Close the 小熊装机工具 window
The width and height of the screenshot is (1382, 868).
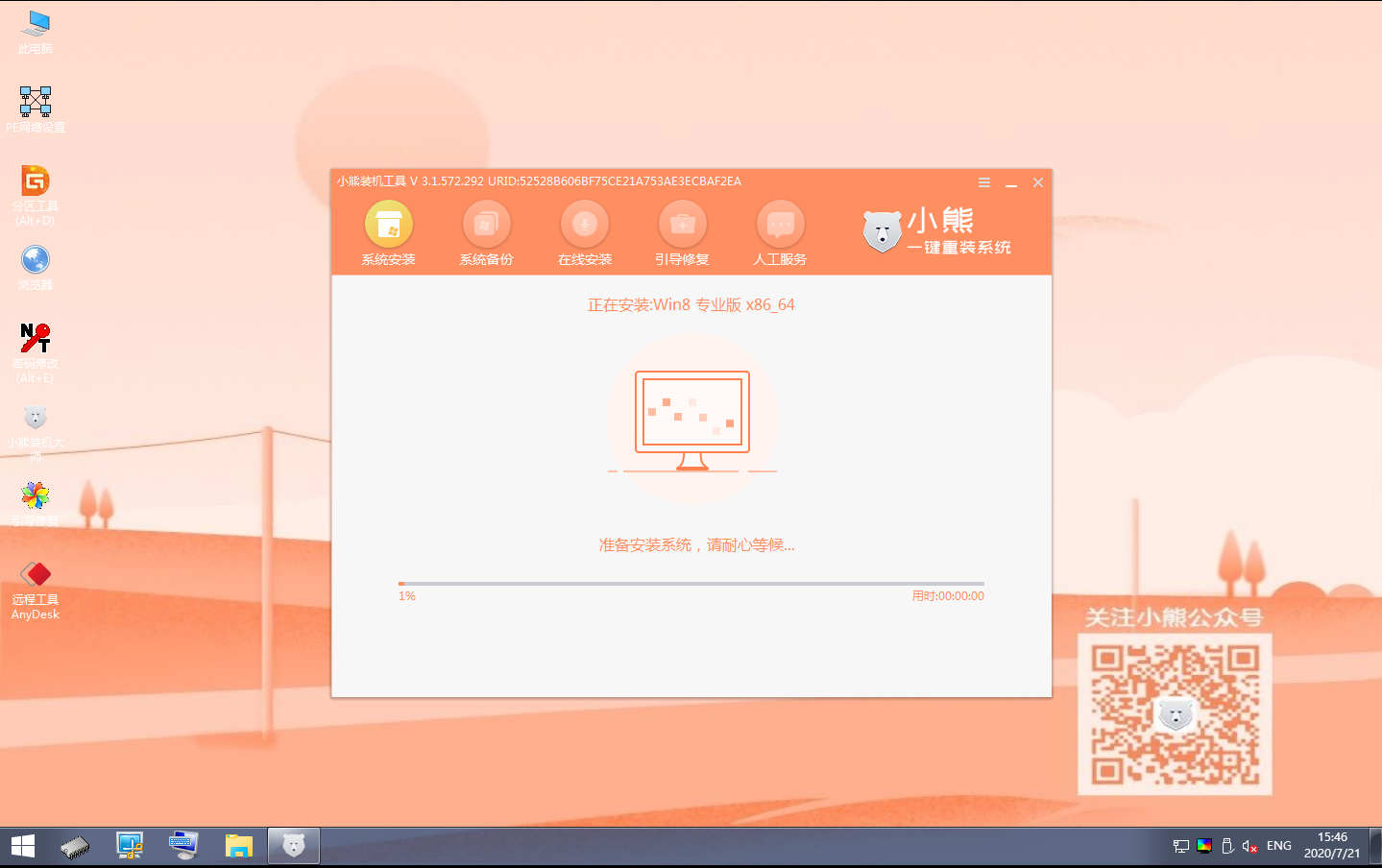click(x=1038, y=182)
